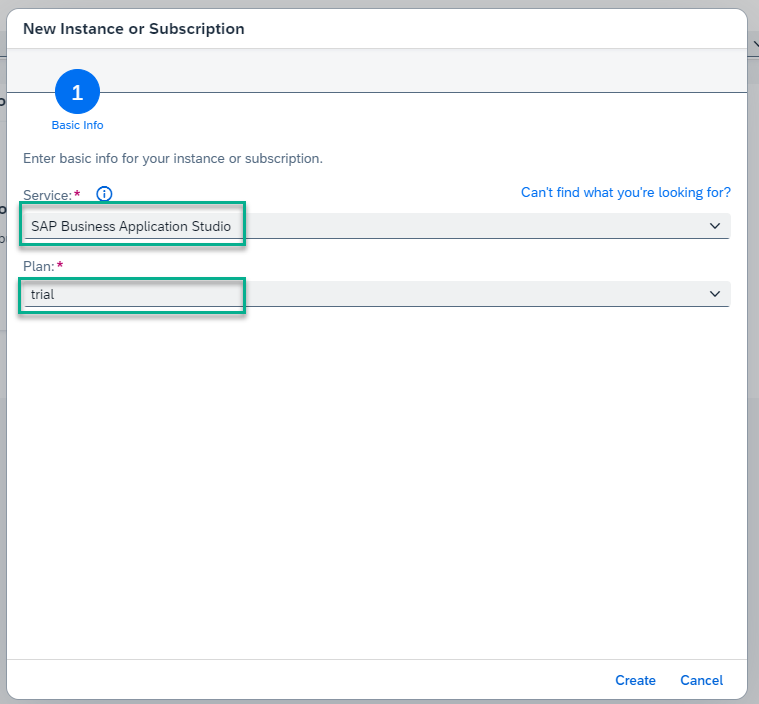
Task: Click the empty dialog body below Plan
Action: click(x=376, y=480)
